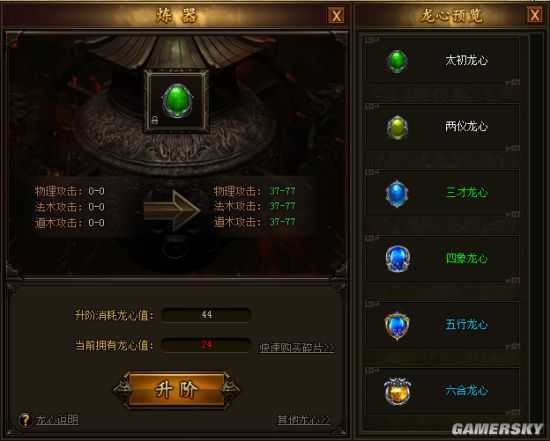The width and height of the screenshot is (550, 441).
Task: Click the lock icon on the item slot
Action: pos(155,120)
